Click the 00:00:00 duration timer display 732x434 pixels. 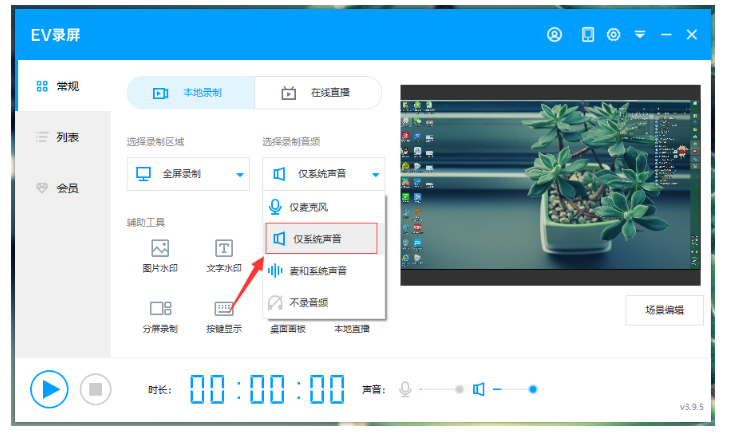(x=267, y=389)
